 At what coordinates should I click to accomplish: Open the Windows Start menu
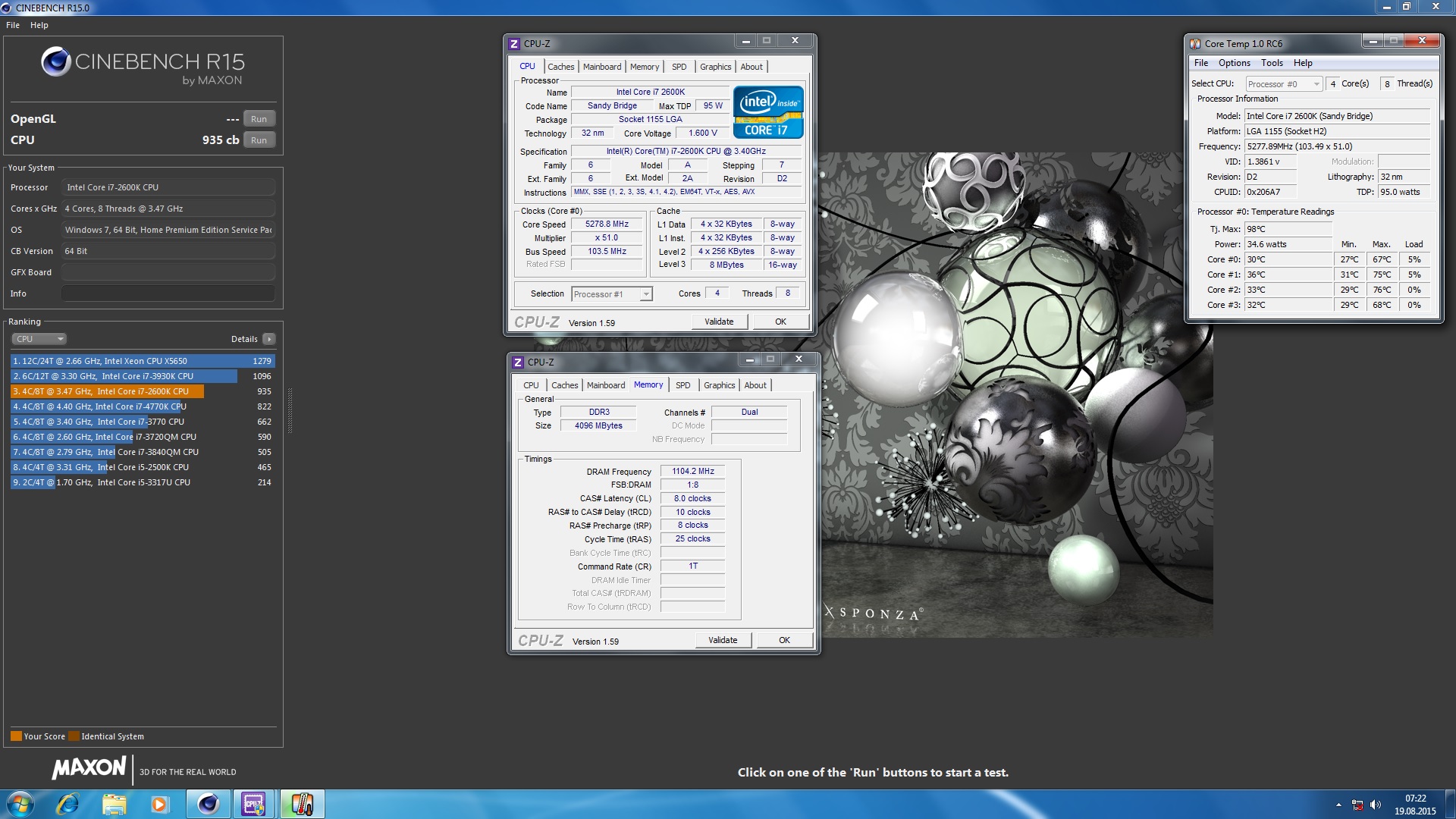[20, 804]
